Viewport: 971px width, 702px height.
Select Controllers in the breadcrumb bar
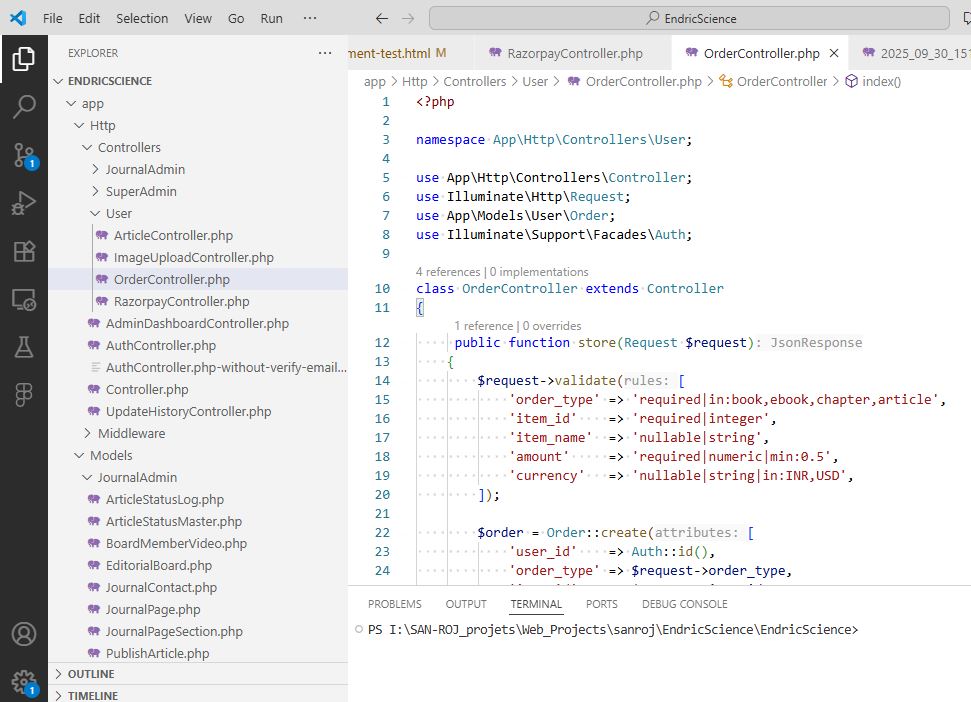[x=475, y=81]
